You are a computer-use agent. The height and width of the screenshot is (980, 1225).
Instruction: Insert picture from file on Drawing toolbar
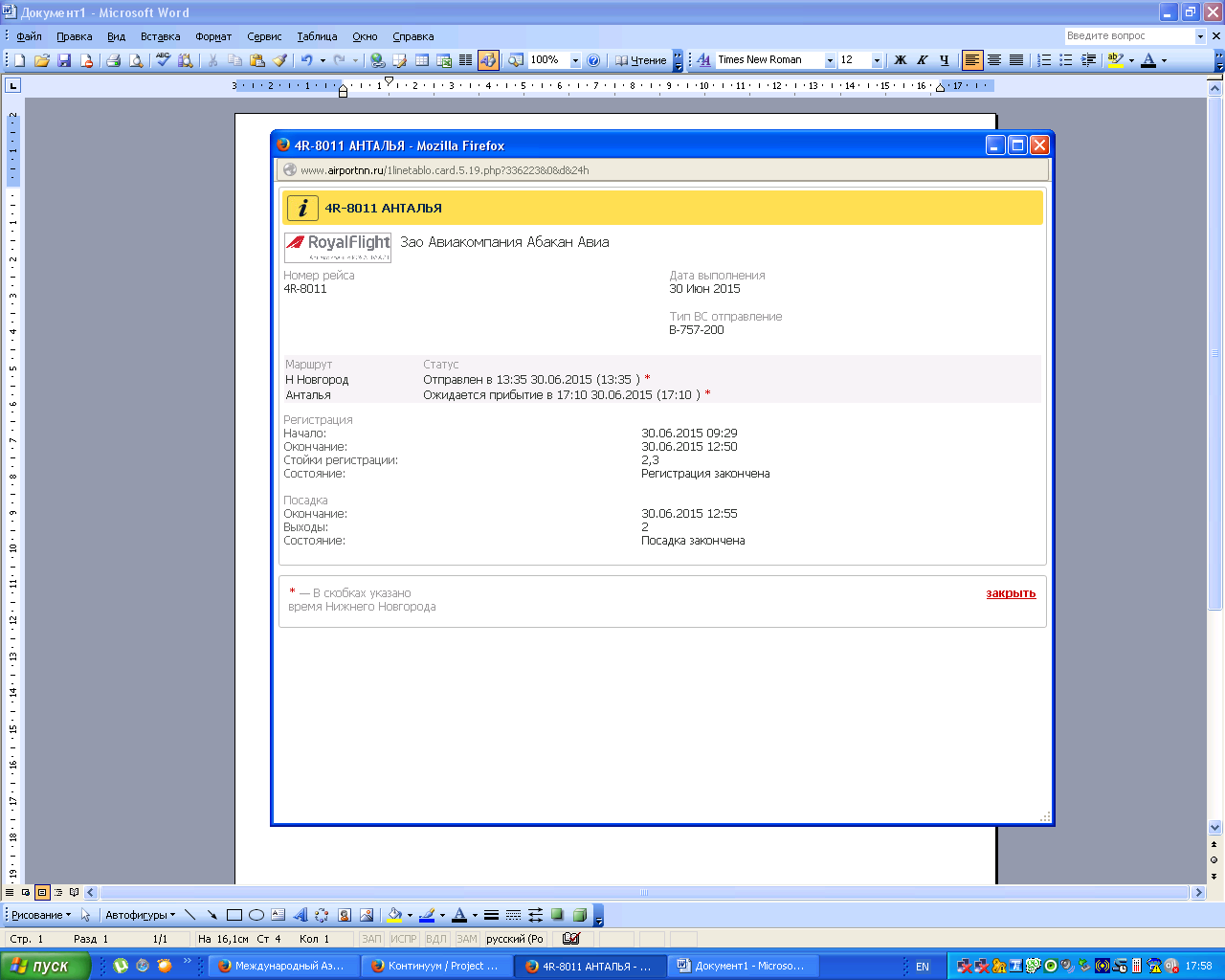(x=367, y=915)
